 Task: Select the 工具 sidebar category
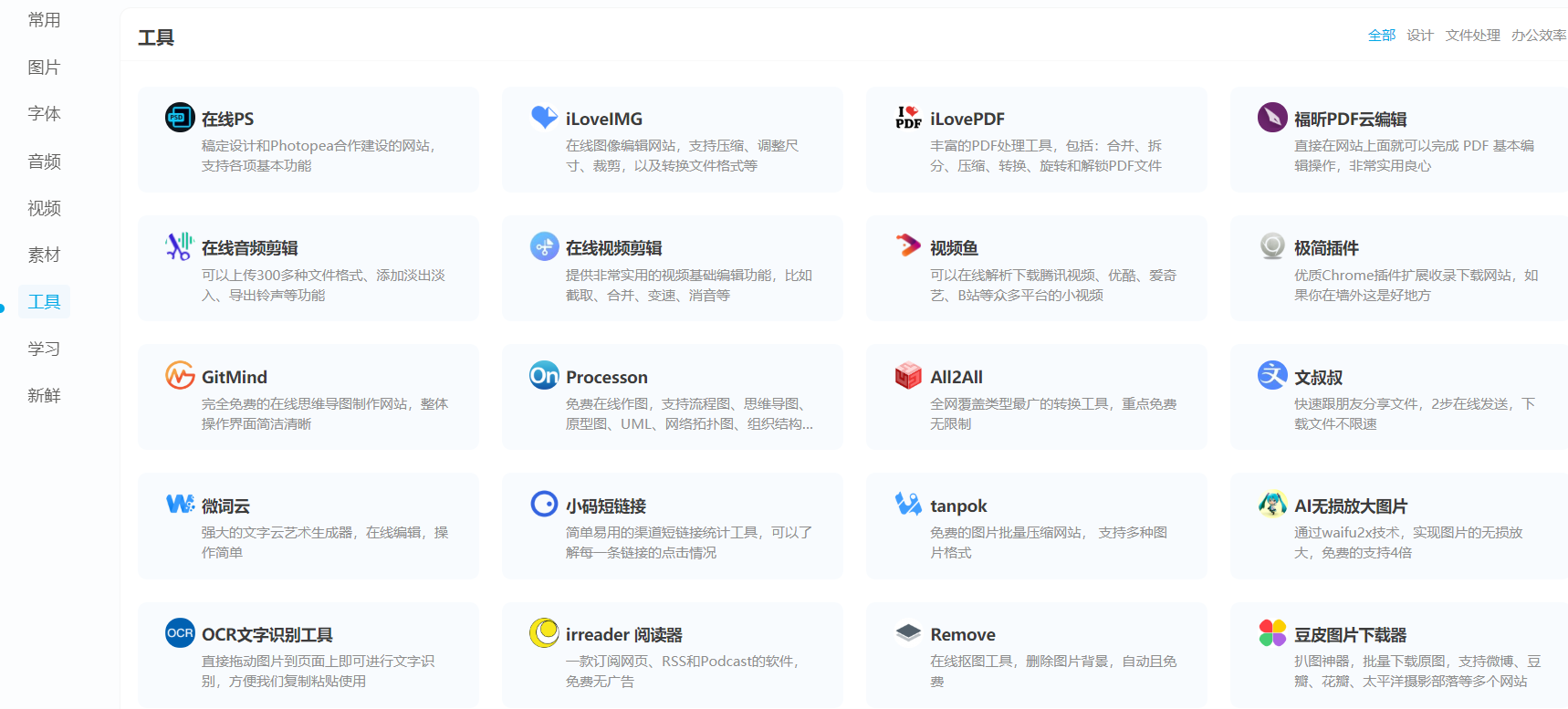[x=44, y=302]
